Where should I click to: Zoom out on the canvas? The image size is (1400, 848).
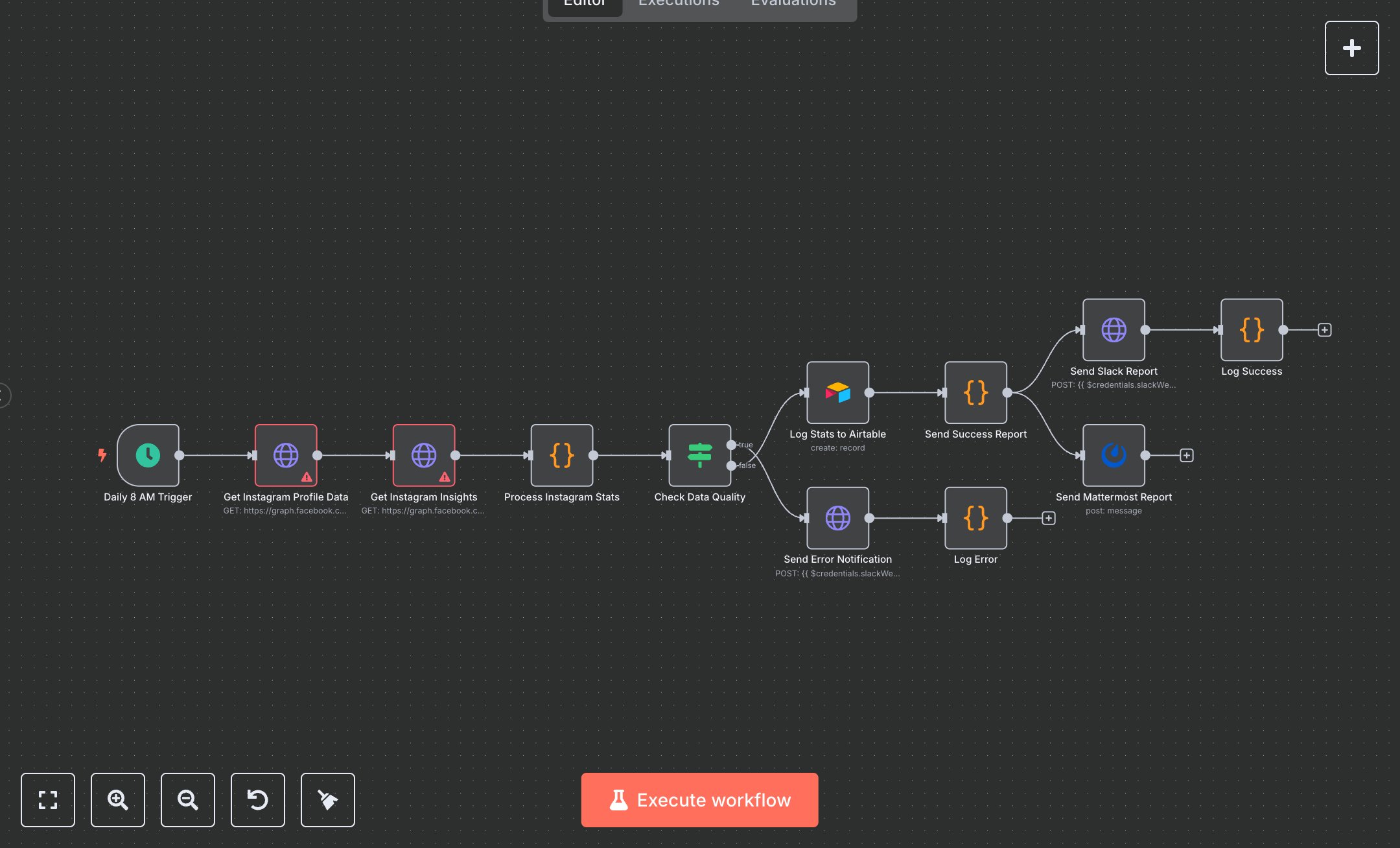(188, 799)
